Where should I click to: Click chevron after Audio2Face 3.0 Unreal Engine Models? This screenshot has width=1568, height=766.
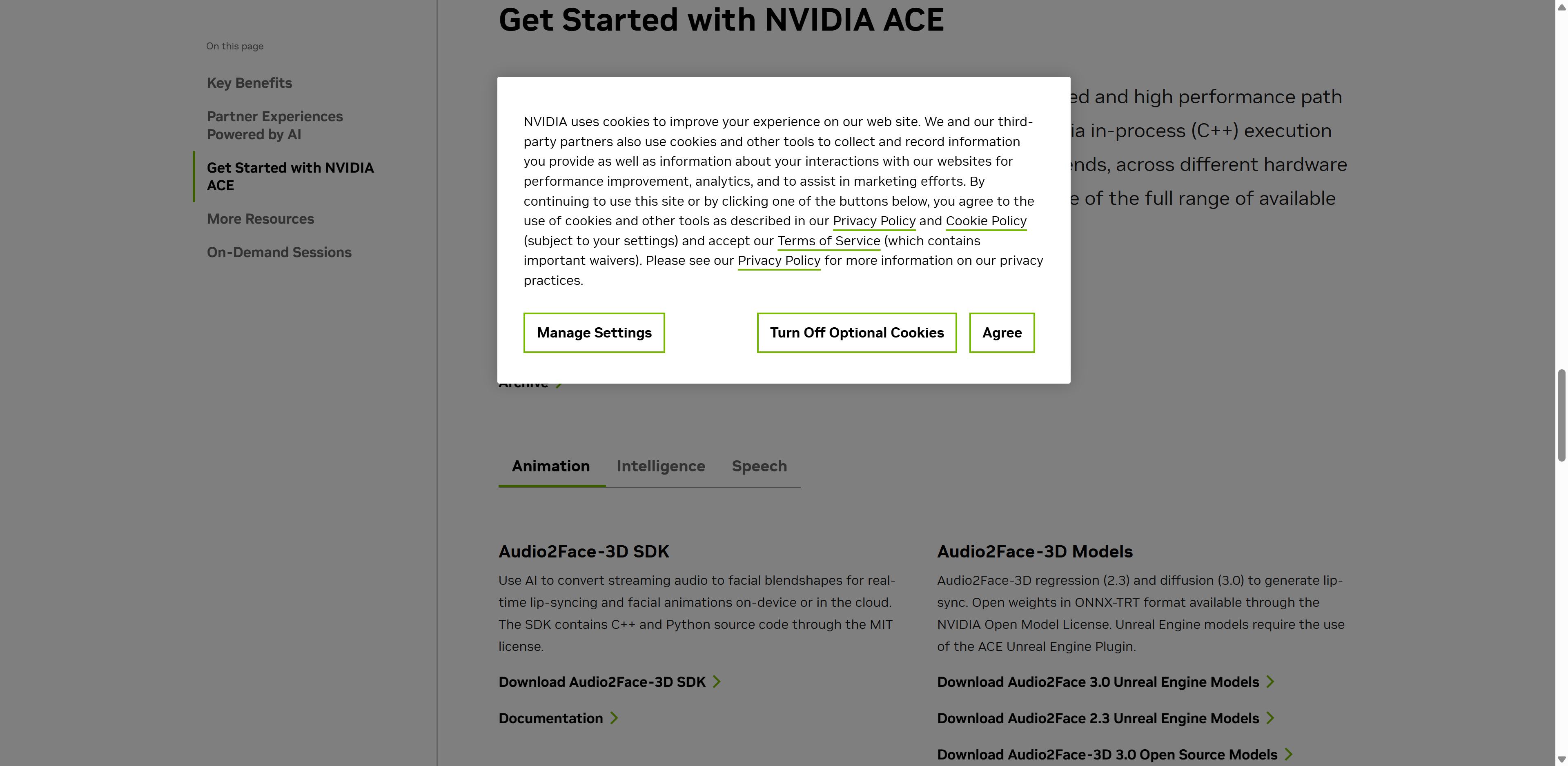[x=1270, y=682]
